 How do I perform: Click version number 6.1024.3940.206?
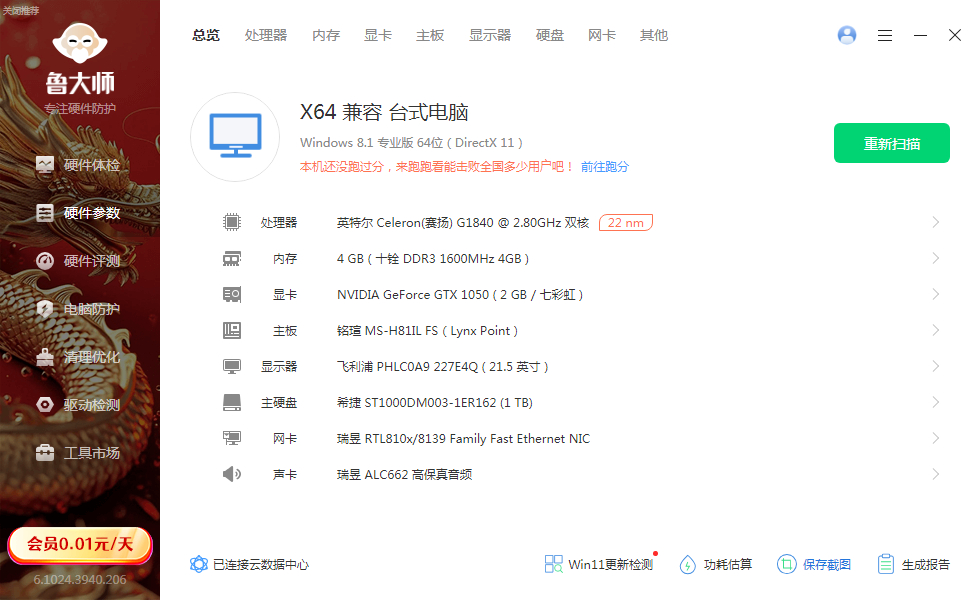[80, 579]
